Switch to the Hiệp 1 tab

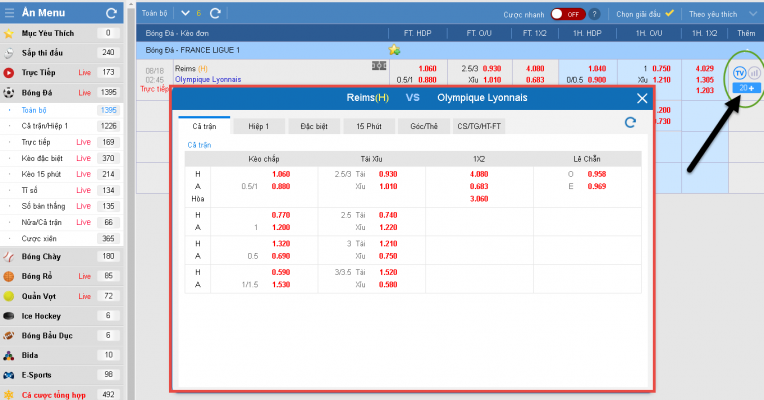(x=259, y=126)
